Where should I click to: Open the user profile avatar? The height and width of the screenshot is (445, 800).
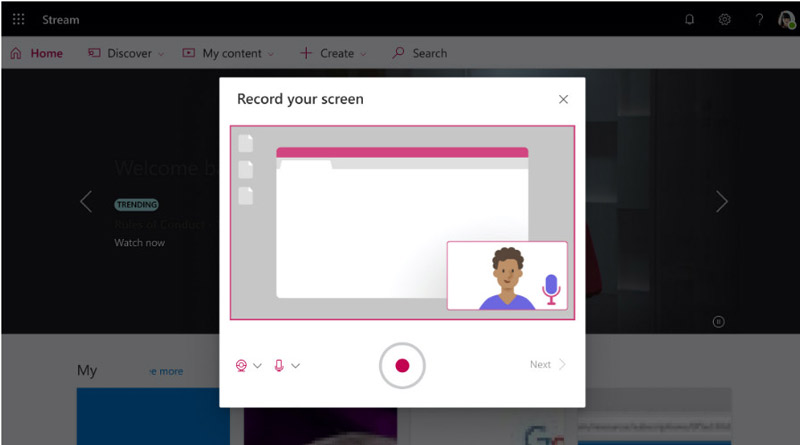[x=786, y=19]
